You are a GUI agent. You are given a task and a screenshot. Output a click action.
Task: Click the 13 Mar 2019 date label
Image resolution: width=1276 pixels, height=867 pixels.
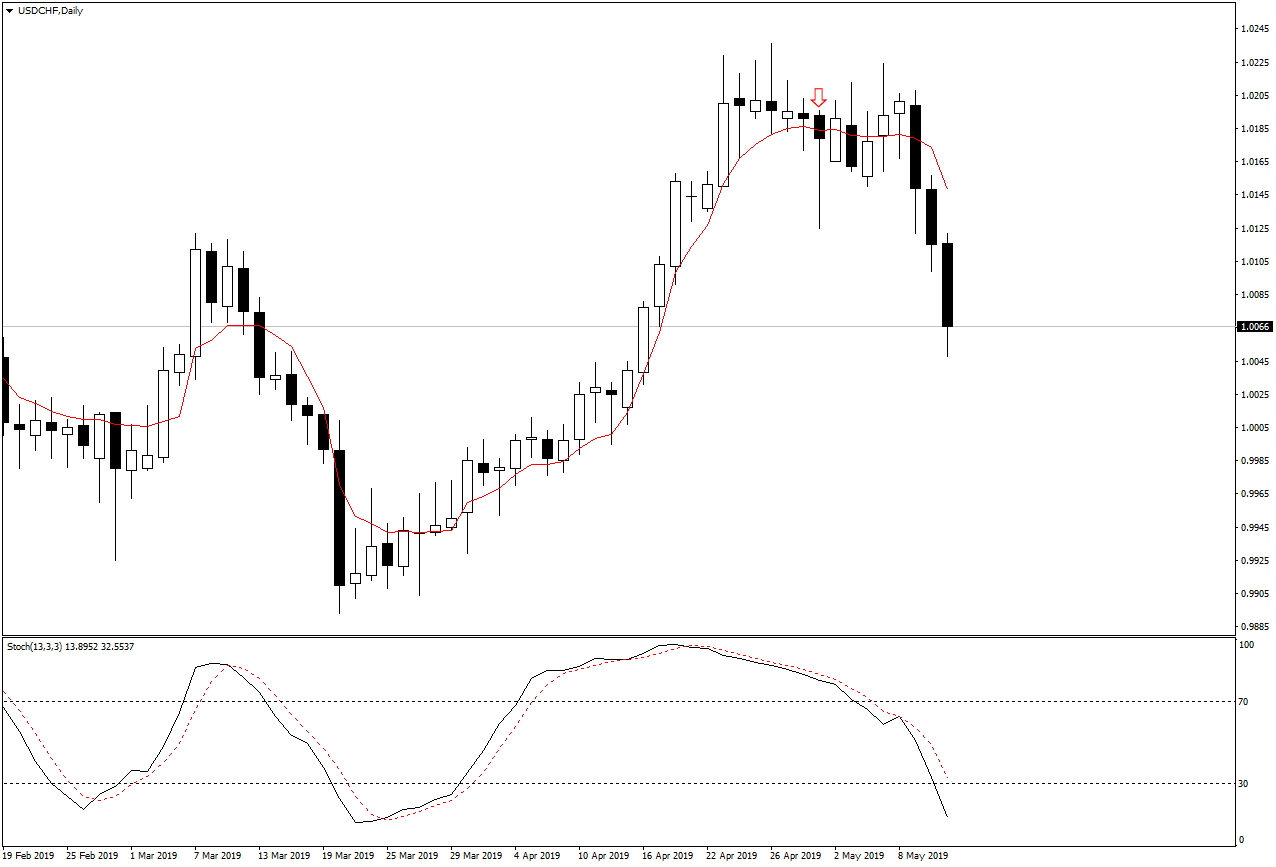[x=284, y=856]
